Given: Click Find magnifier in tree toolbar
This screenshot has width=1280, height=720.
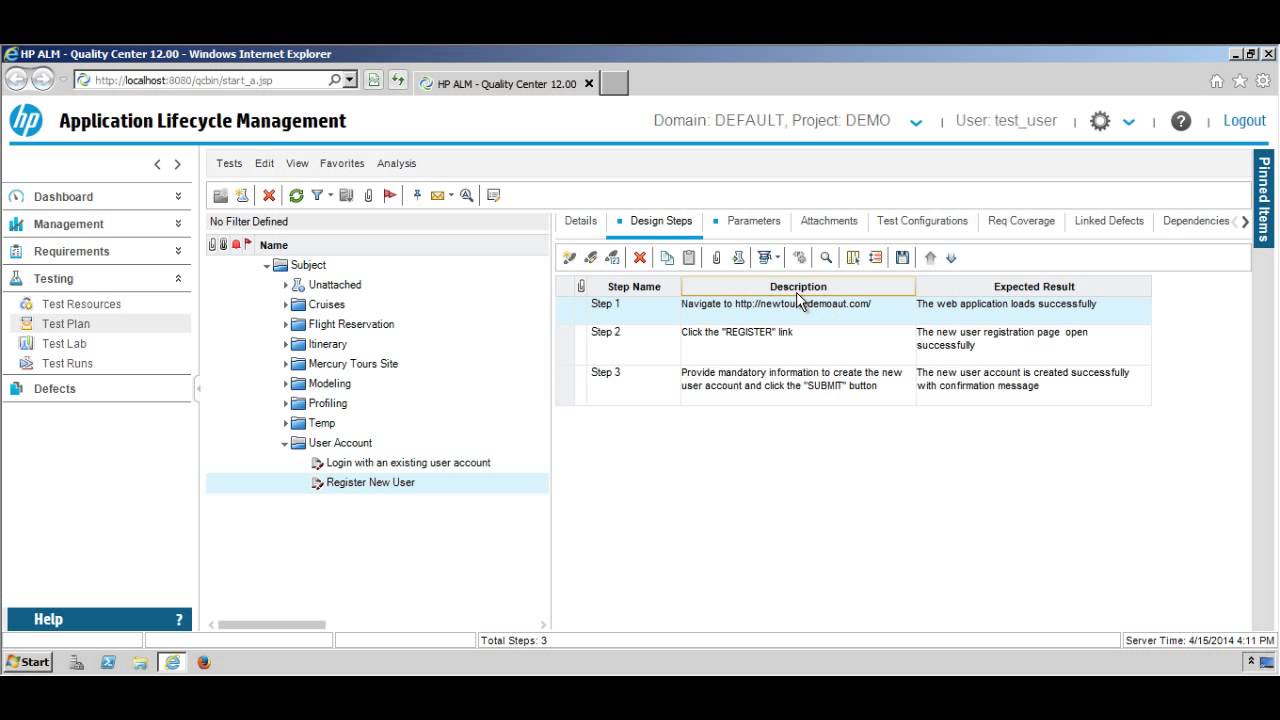Looking at the screenshot, I should (466, 196).
